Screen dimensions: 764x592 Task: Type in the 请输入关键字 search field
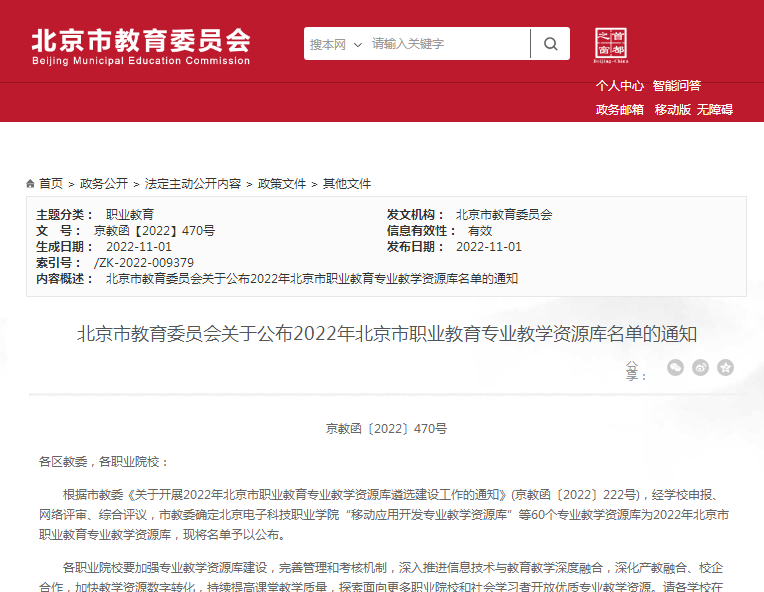pyautogui.click(x=445, y=44)
